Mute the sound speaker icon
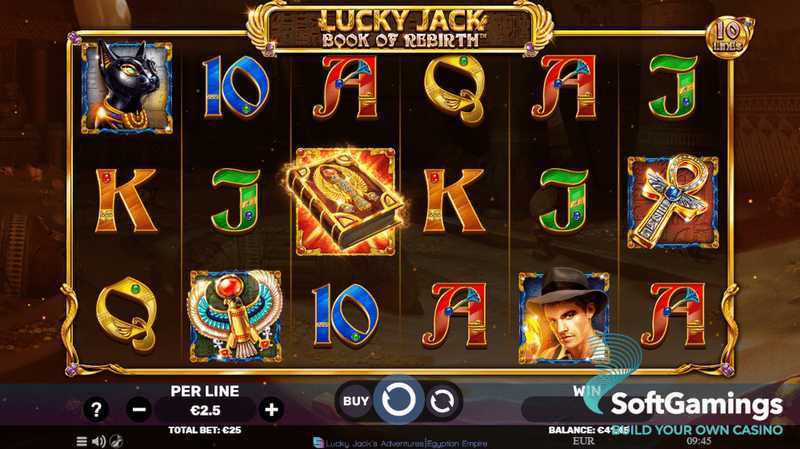 pos(99,441)
